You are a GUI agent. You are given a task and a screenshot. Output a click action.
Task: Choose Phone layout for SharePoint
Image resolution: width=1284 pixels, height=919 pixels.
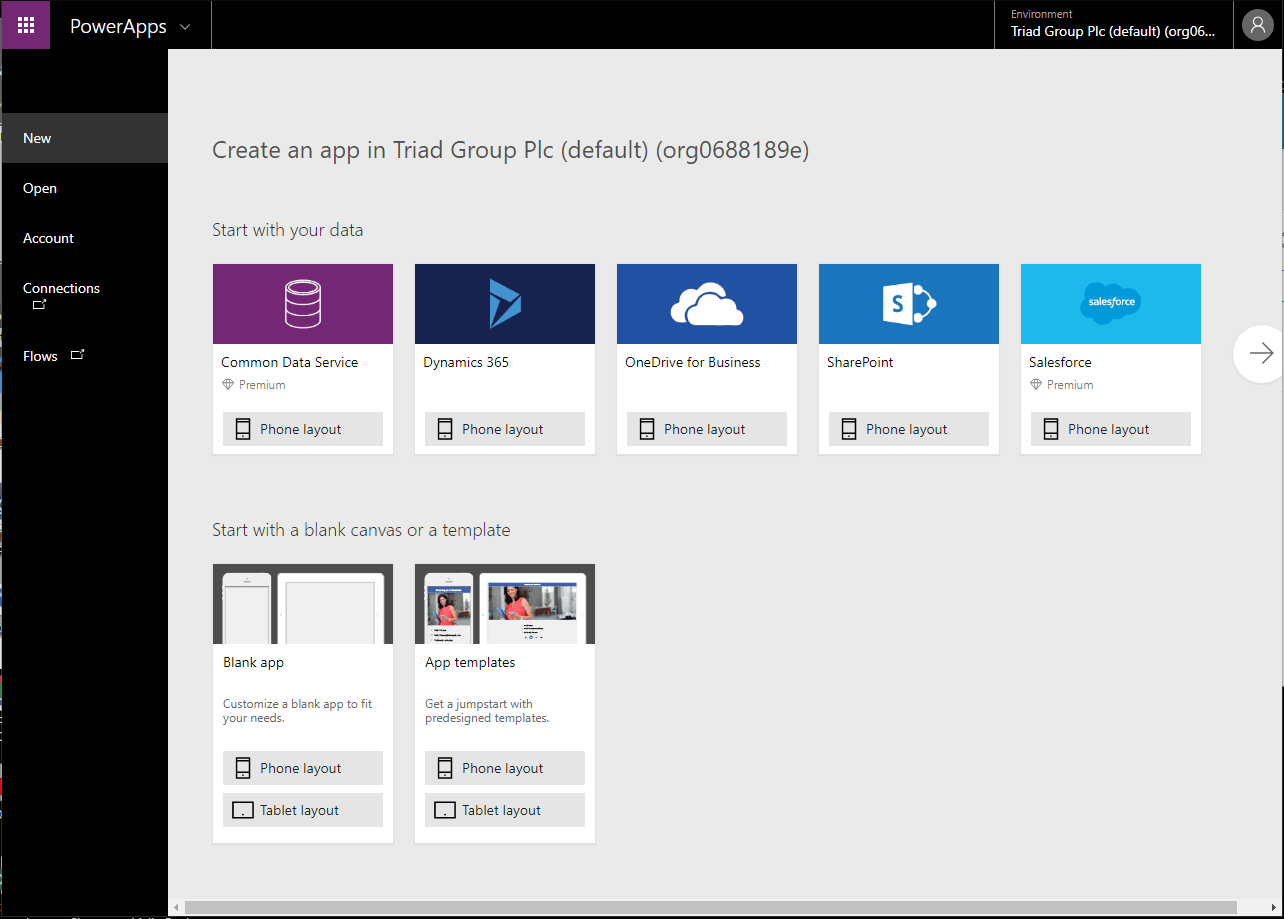909,429
